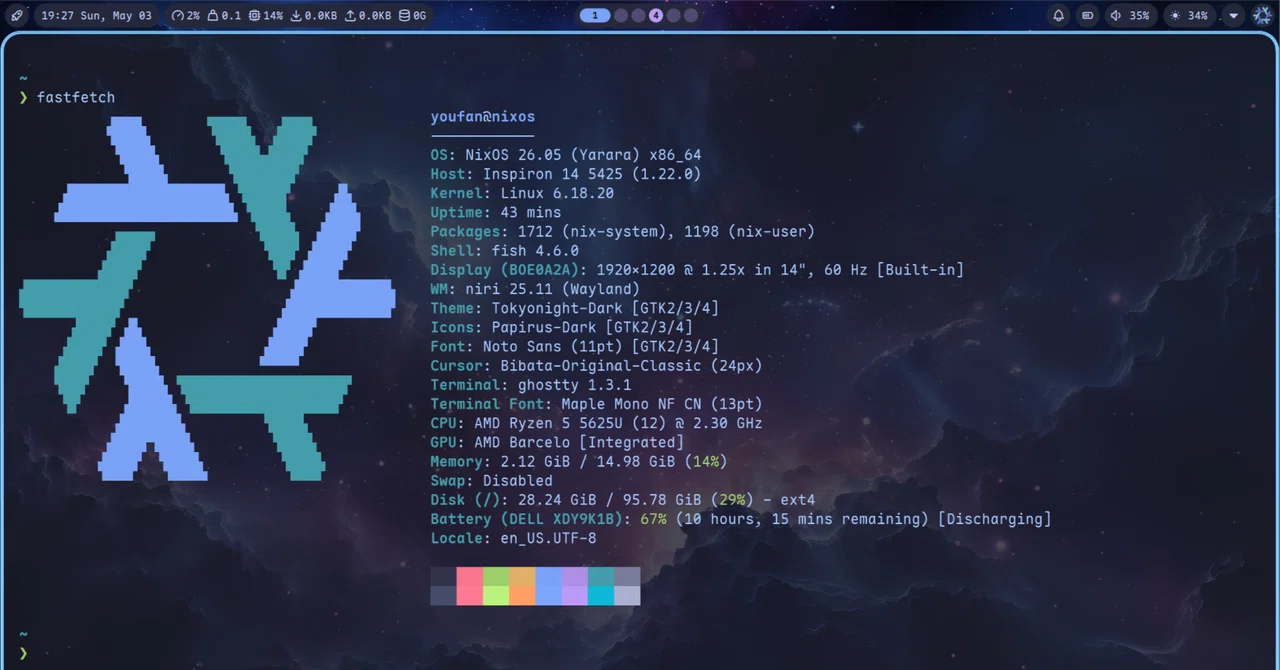Image resolution: width=1280 pixels, height=670 pixels.
Task: Open the notifications bell icon
Action: [1059, 16]
